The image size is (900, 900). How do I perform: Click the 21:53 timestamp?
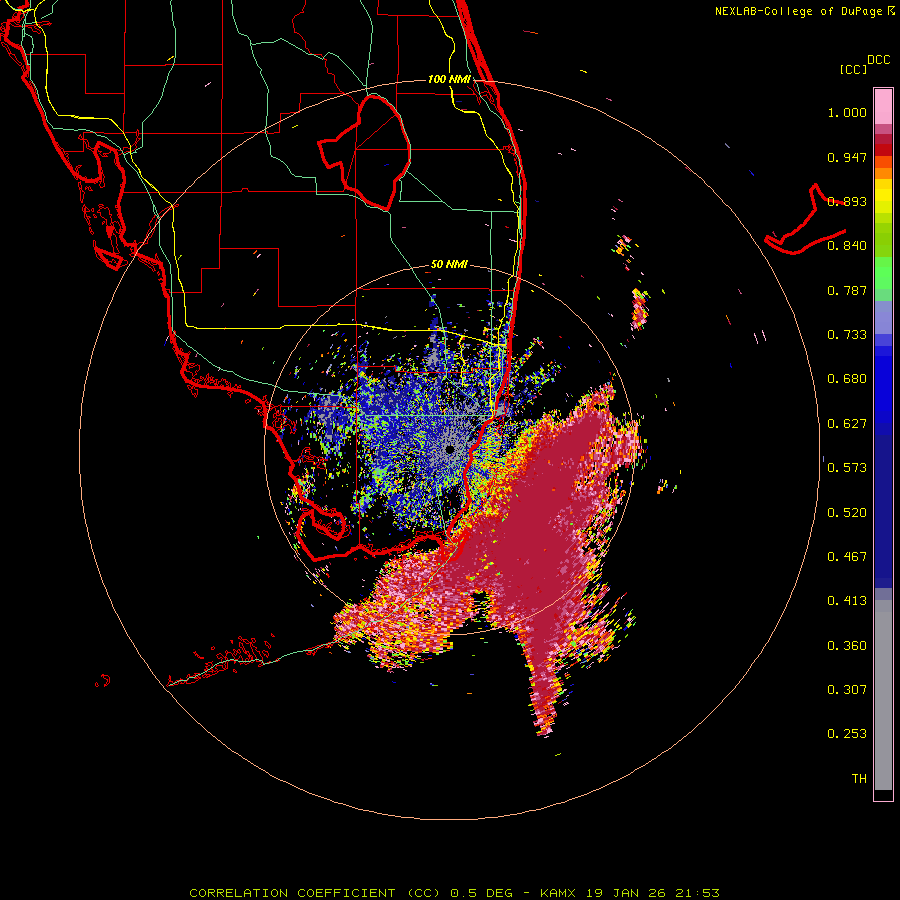[696, 893]
